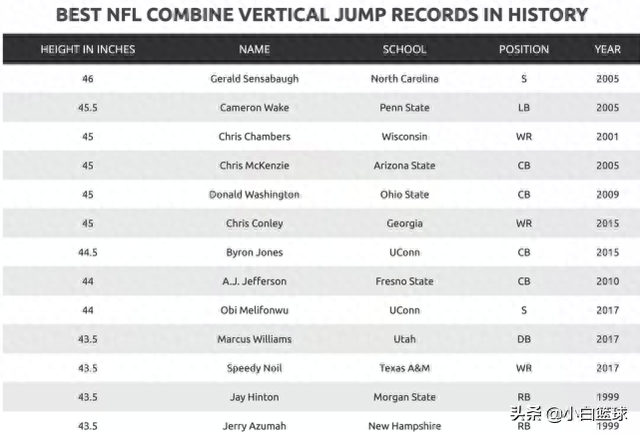Viewport: 640px width, 434px height.
Task: Click Texas A&M in school column
Action: 404,368
